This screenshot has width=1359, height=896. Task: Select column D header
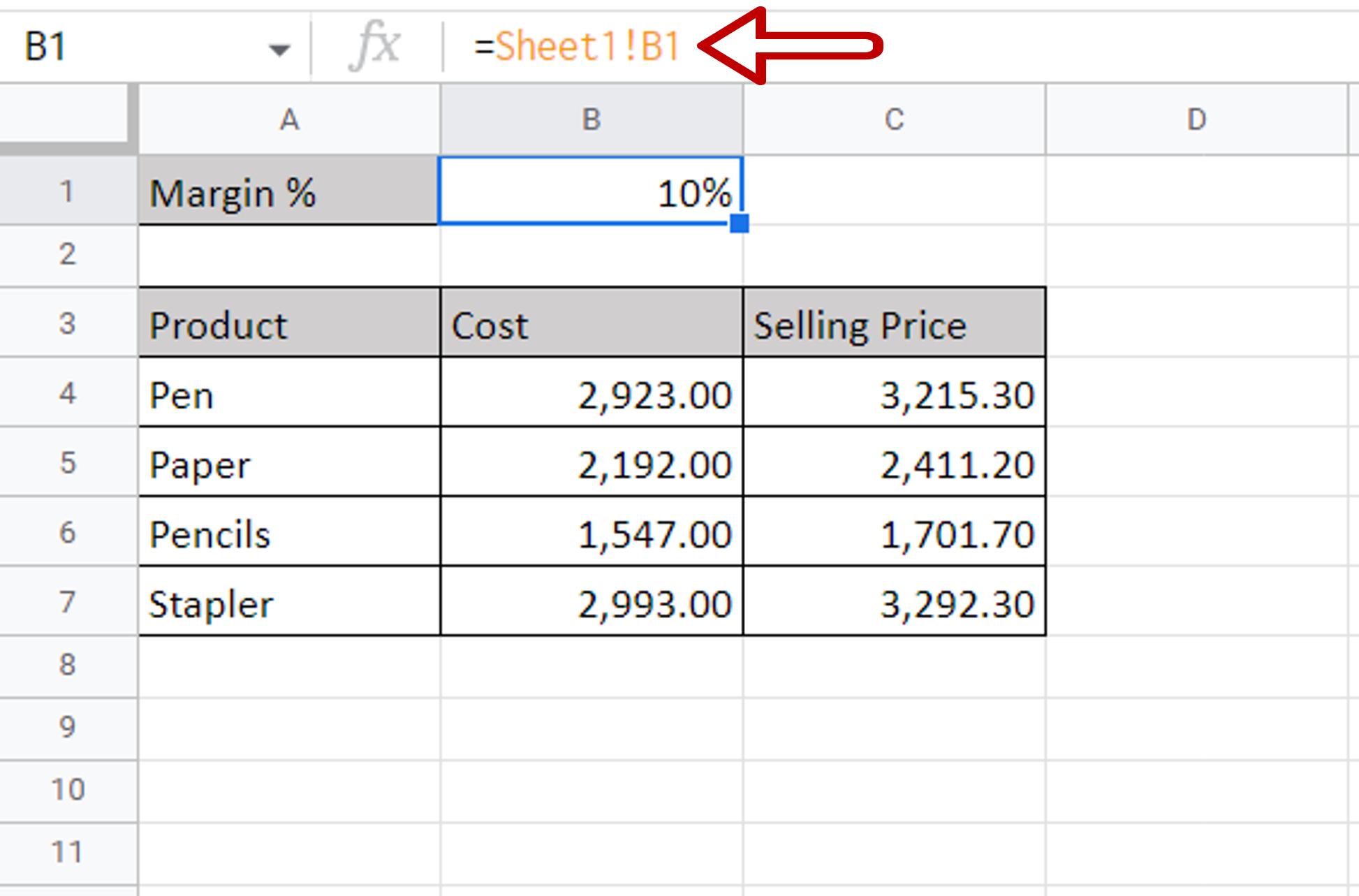coord(1196,119)
